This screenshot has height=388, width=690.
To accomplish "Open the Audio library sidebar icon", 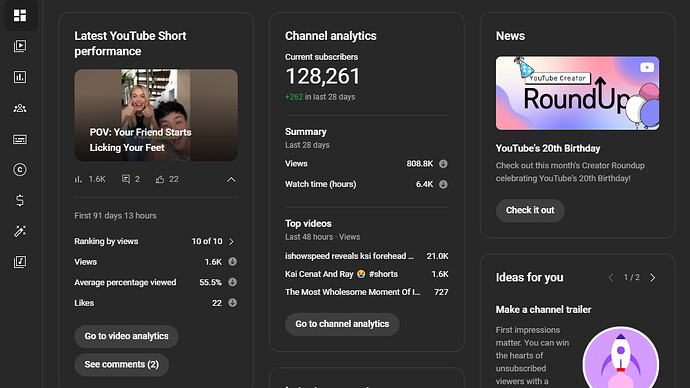I will click(20, 262).
